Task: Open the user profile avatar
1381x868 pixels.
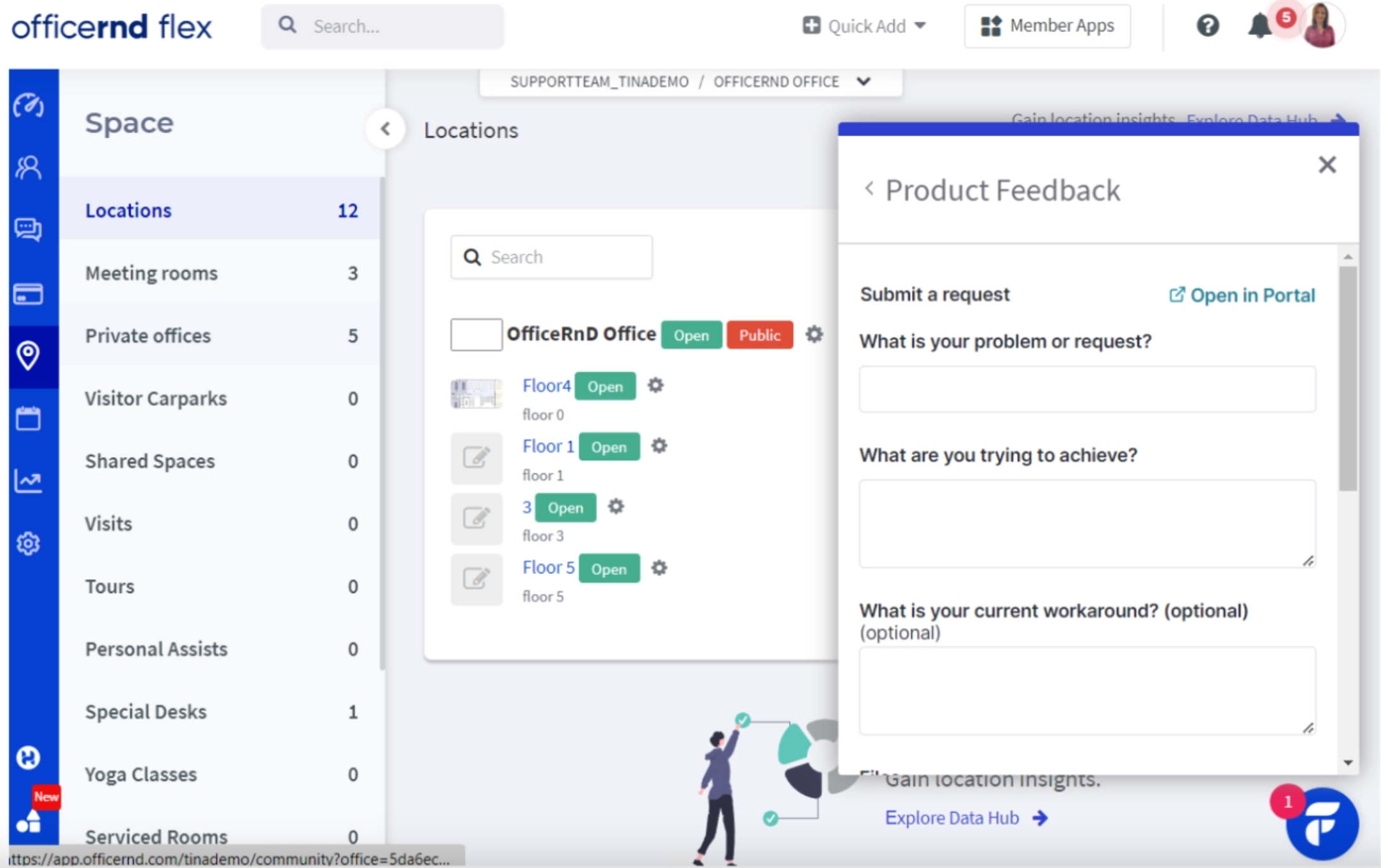Action: coord(1322,26)
